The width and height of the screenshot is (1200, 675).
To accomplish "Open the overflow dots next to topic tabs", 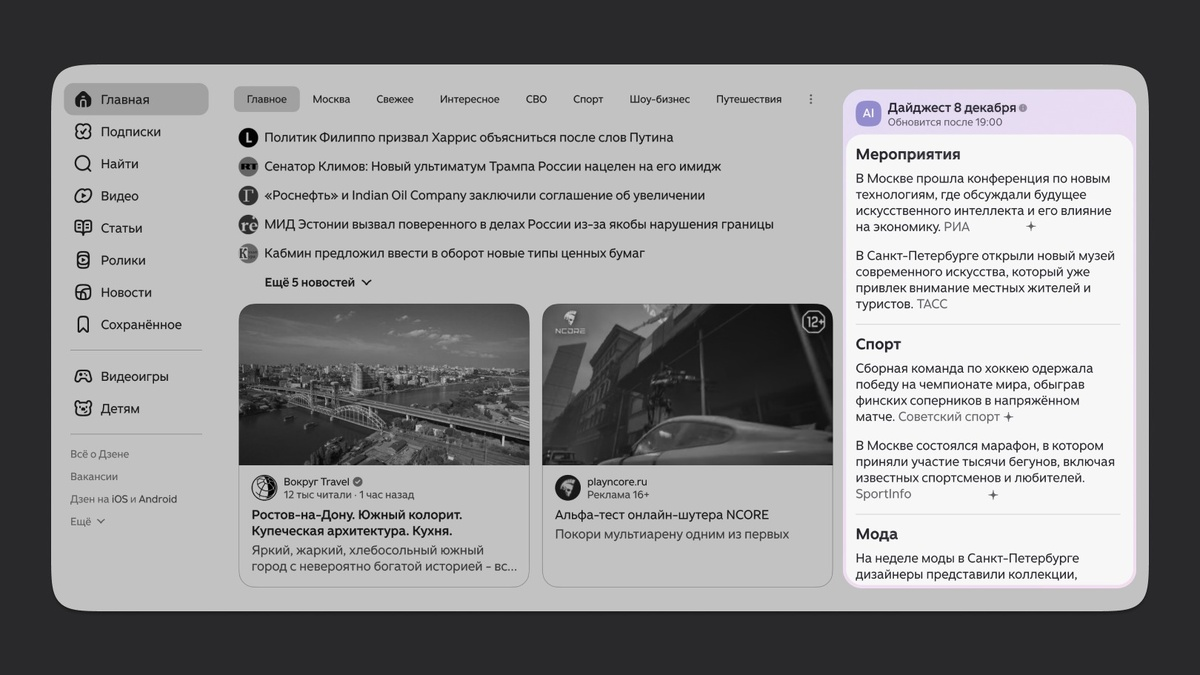I will click(810, 98).
